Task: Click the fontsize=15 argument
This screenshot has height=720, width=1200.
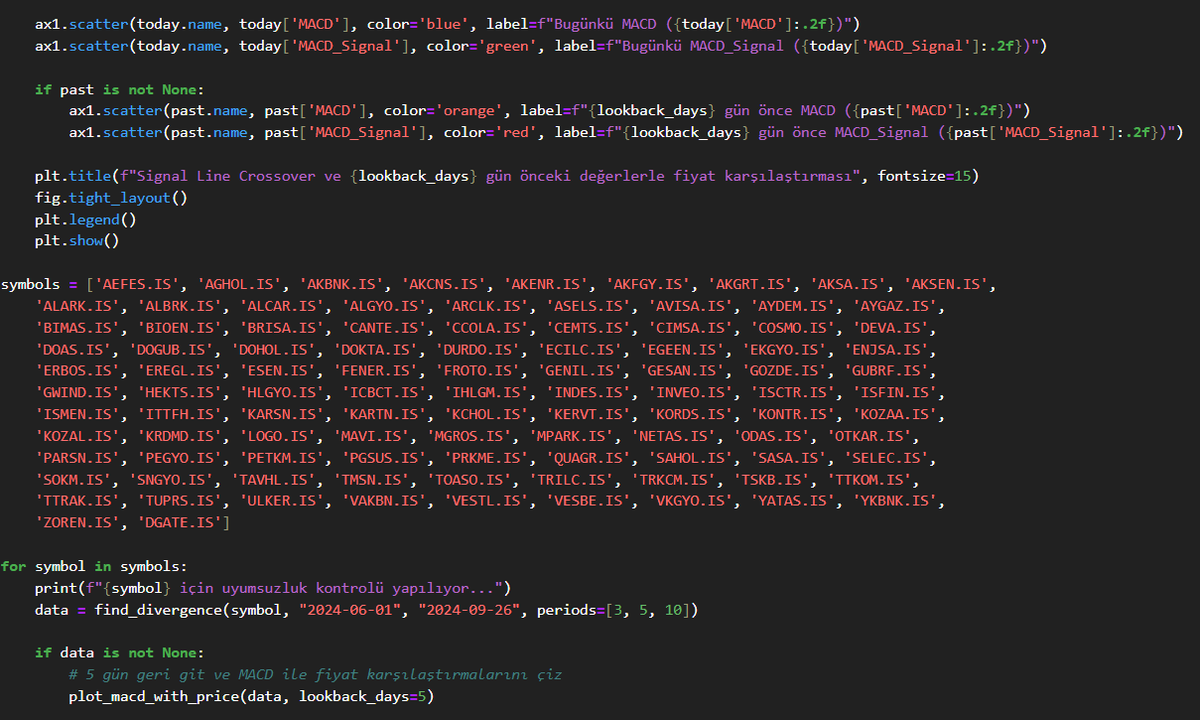Action: coord(926,176)
